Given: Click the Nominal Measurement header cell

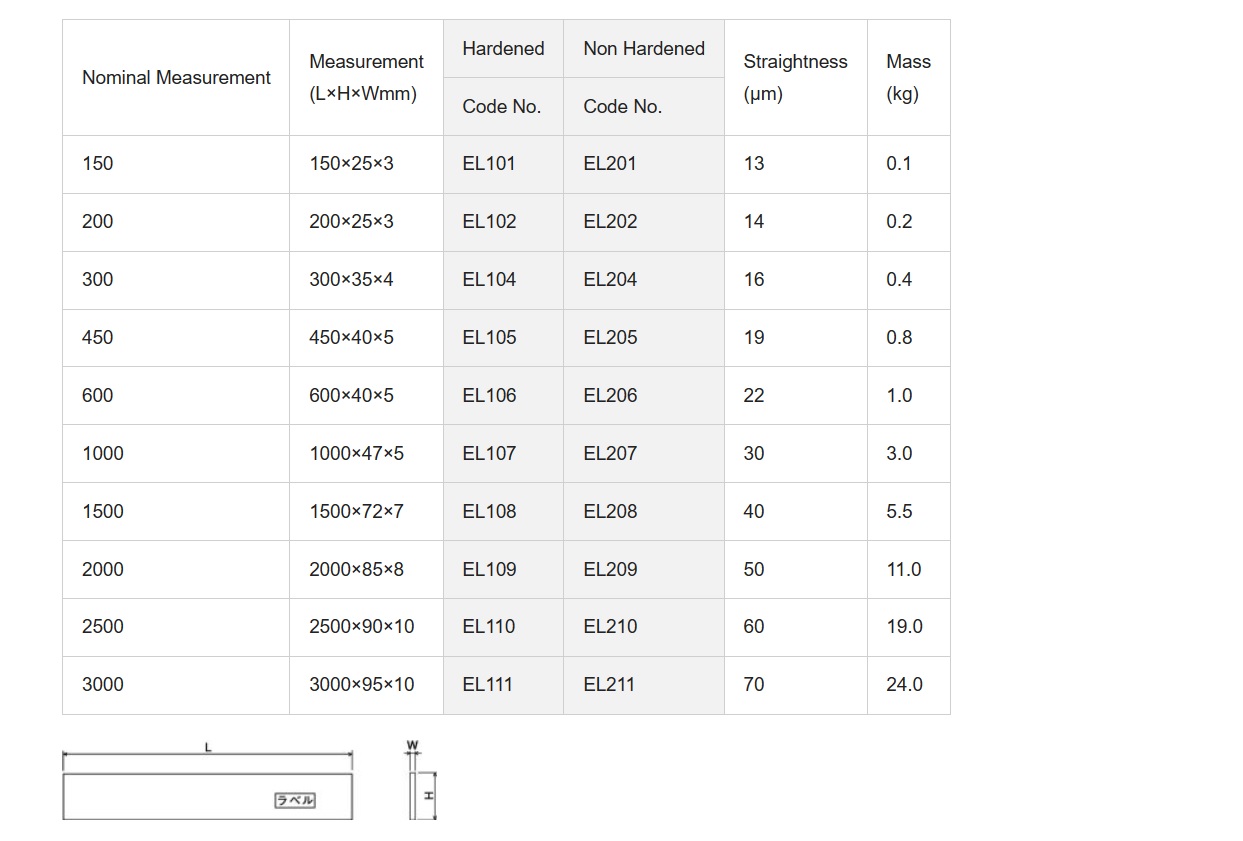Looking at the screenshot, I should [x=176, y=78].
